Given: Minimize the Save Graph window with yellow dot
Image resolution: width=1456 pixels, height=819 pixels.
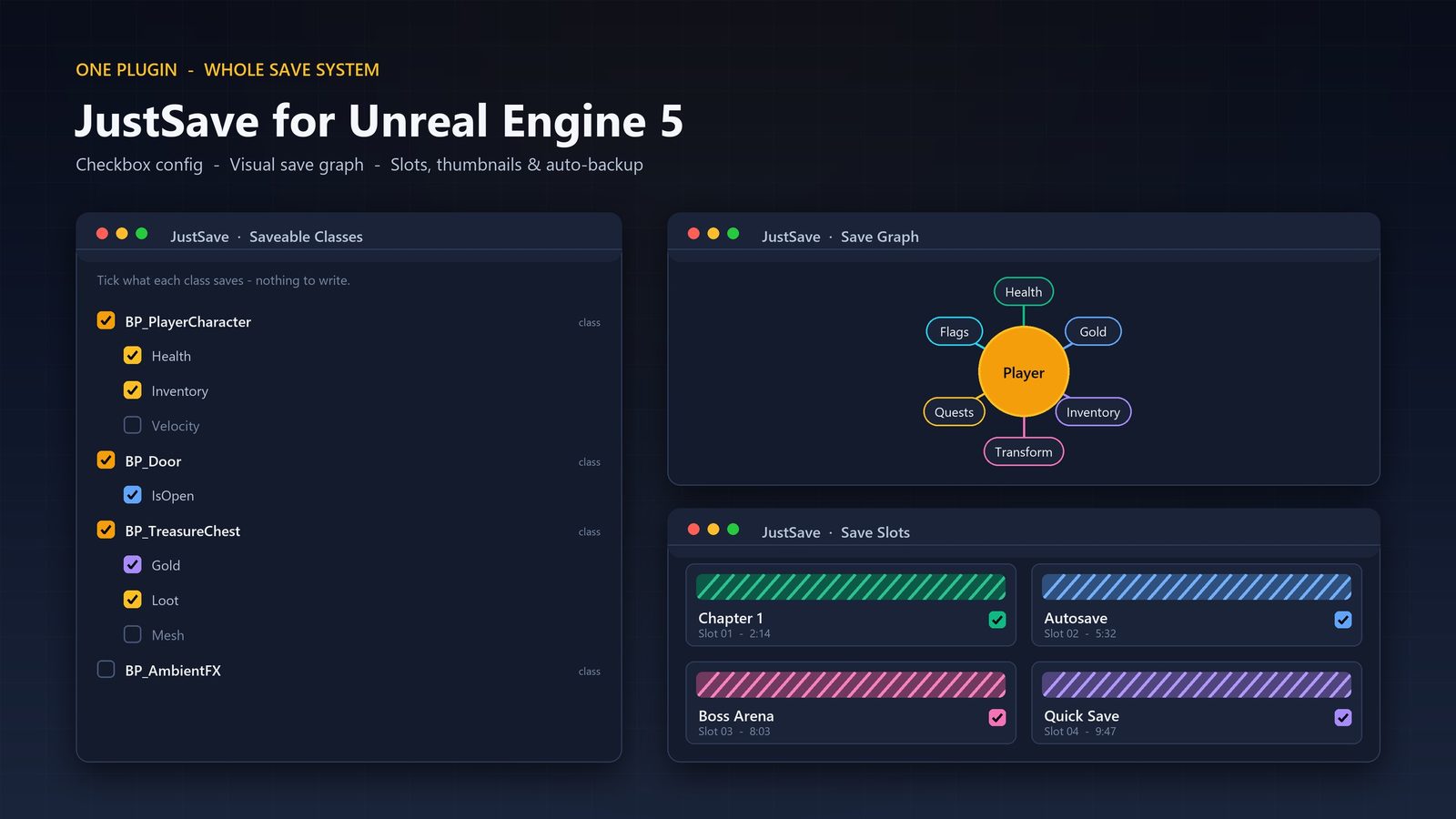Looking at the screenshot, I should [713, 234].
